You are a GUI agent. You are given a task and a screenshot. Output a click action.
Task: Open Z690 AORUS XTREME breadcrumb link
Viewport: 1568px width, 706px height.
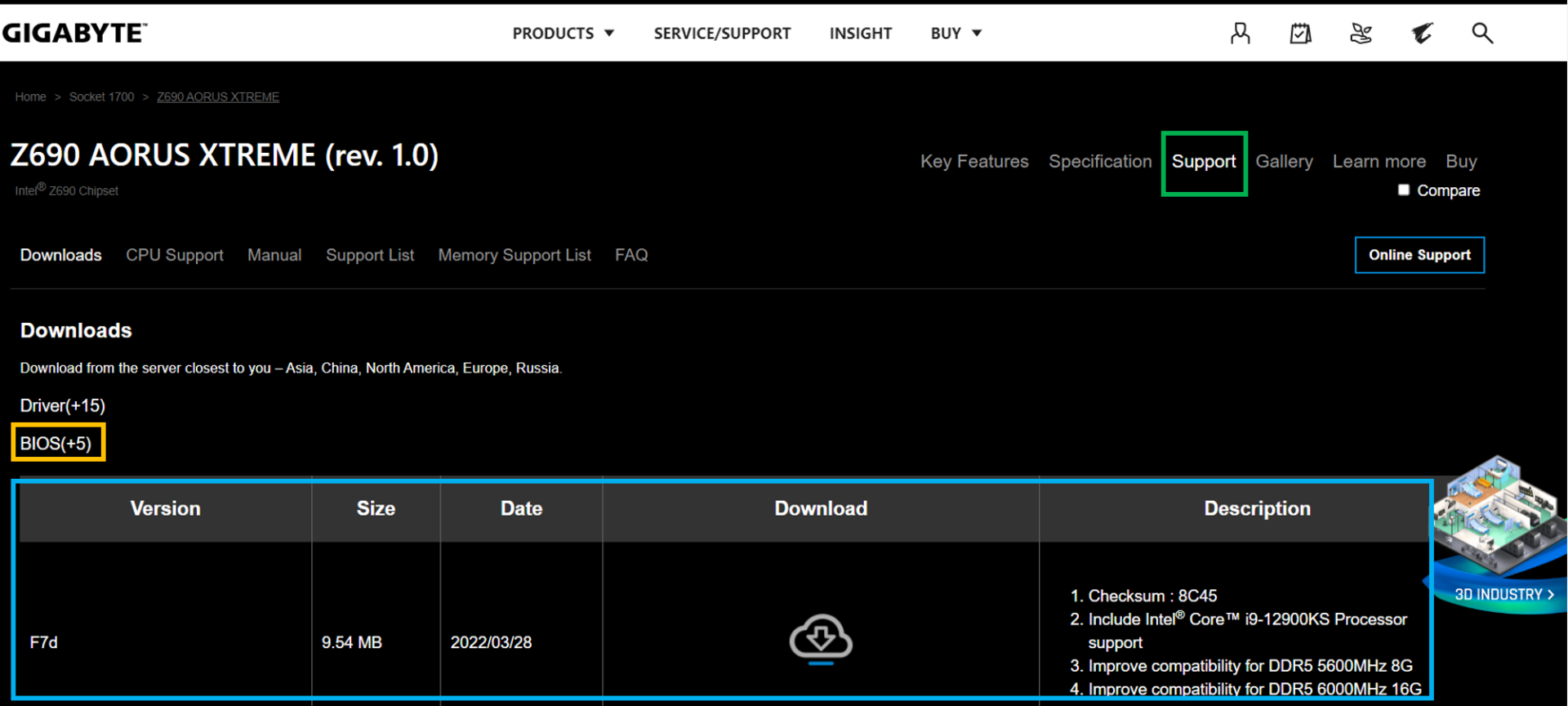coord(218,96)
